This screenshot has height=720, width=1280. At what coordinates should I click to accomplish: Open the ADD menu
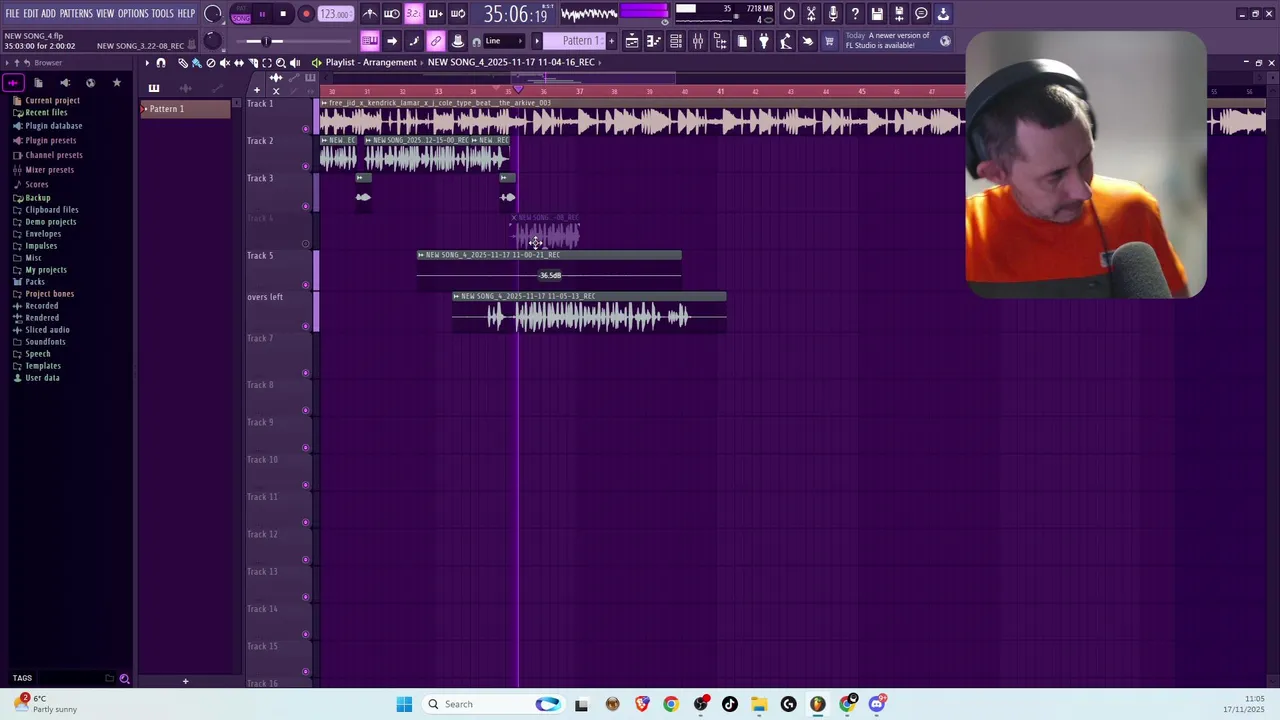48,13
